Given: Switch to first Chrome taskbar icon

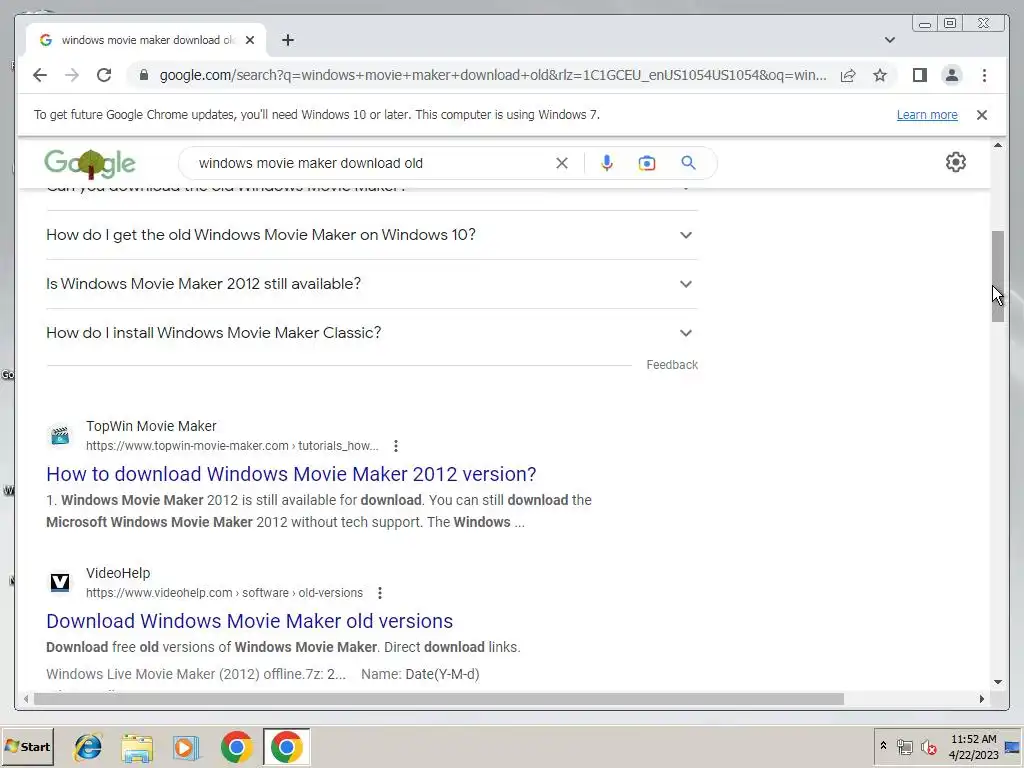Looking at the screenshot, I should pyautogui.click(x=236, y=747).
